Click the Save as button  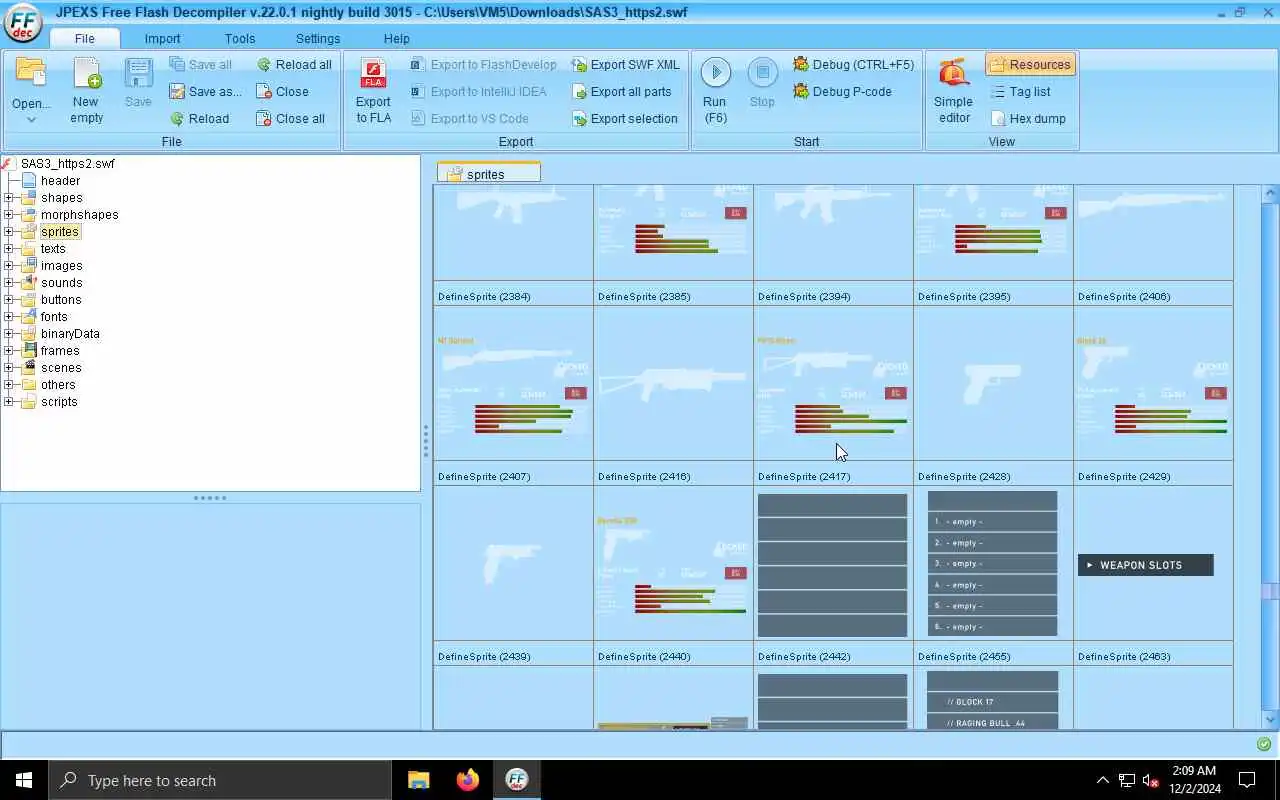[x=206, y=91]
